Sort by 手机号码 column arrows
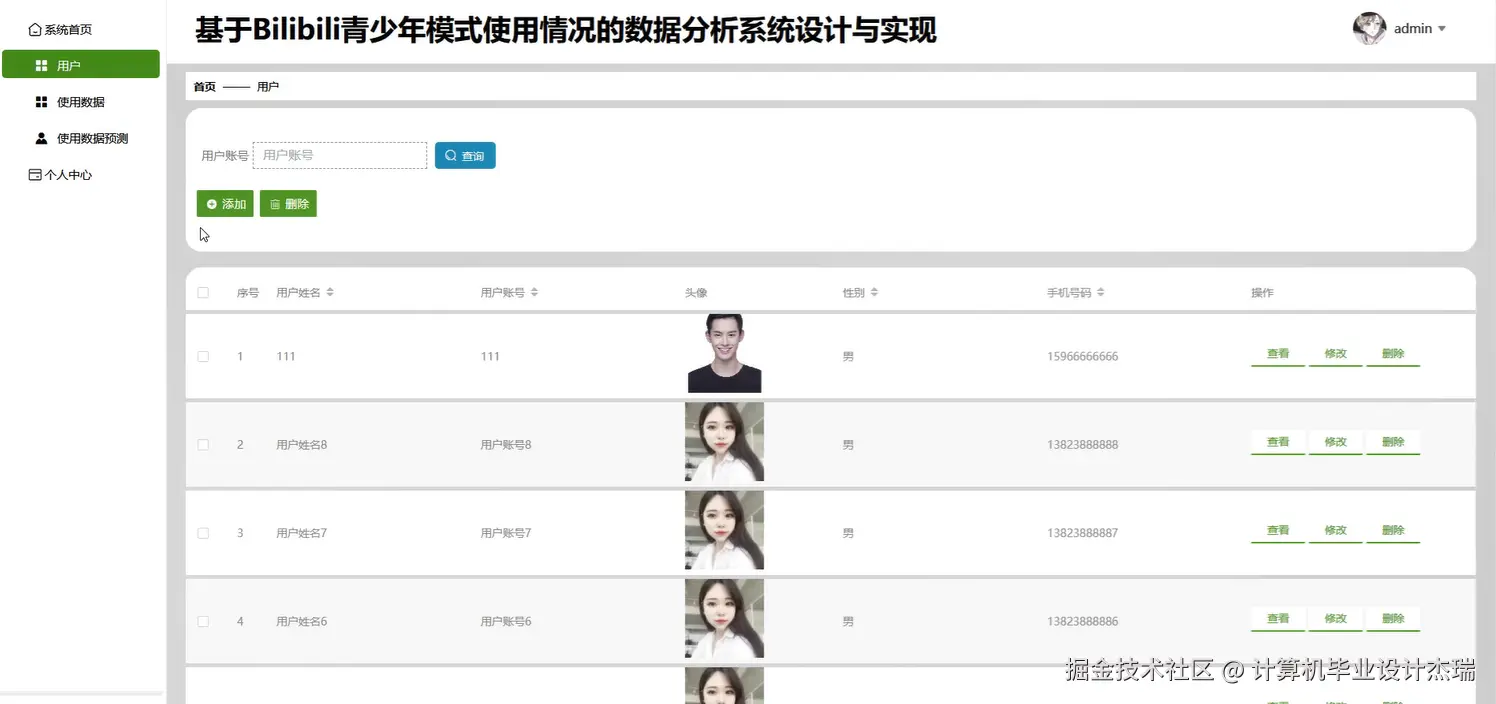This screenshot has width=1496, height=704. click(x=1100, y=293)
